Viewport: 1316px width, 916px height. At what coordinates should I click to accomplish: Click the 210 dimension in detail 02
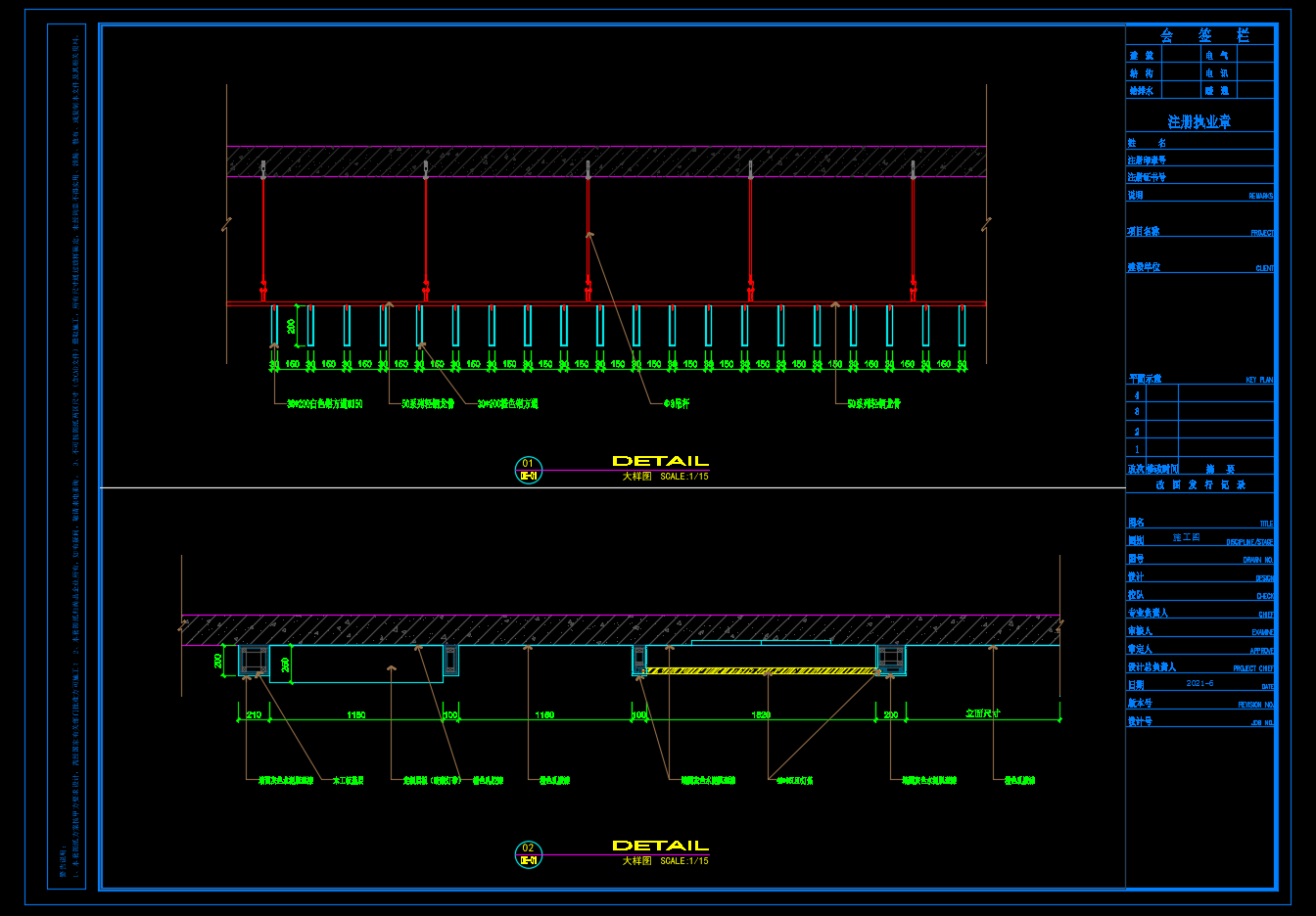tap(254, 715)
